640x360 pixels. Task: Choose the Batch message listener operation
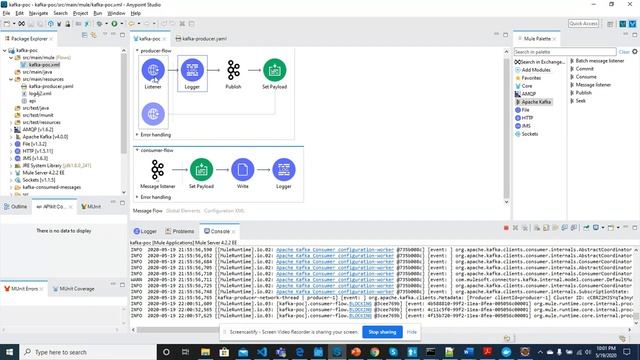[597, 61]
